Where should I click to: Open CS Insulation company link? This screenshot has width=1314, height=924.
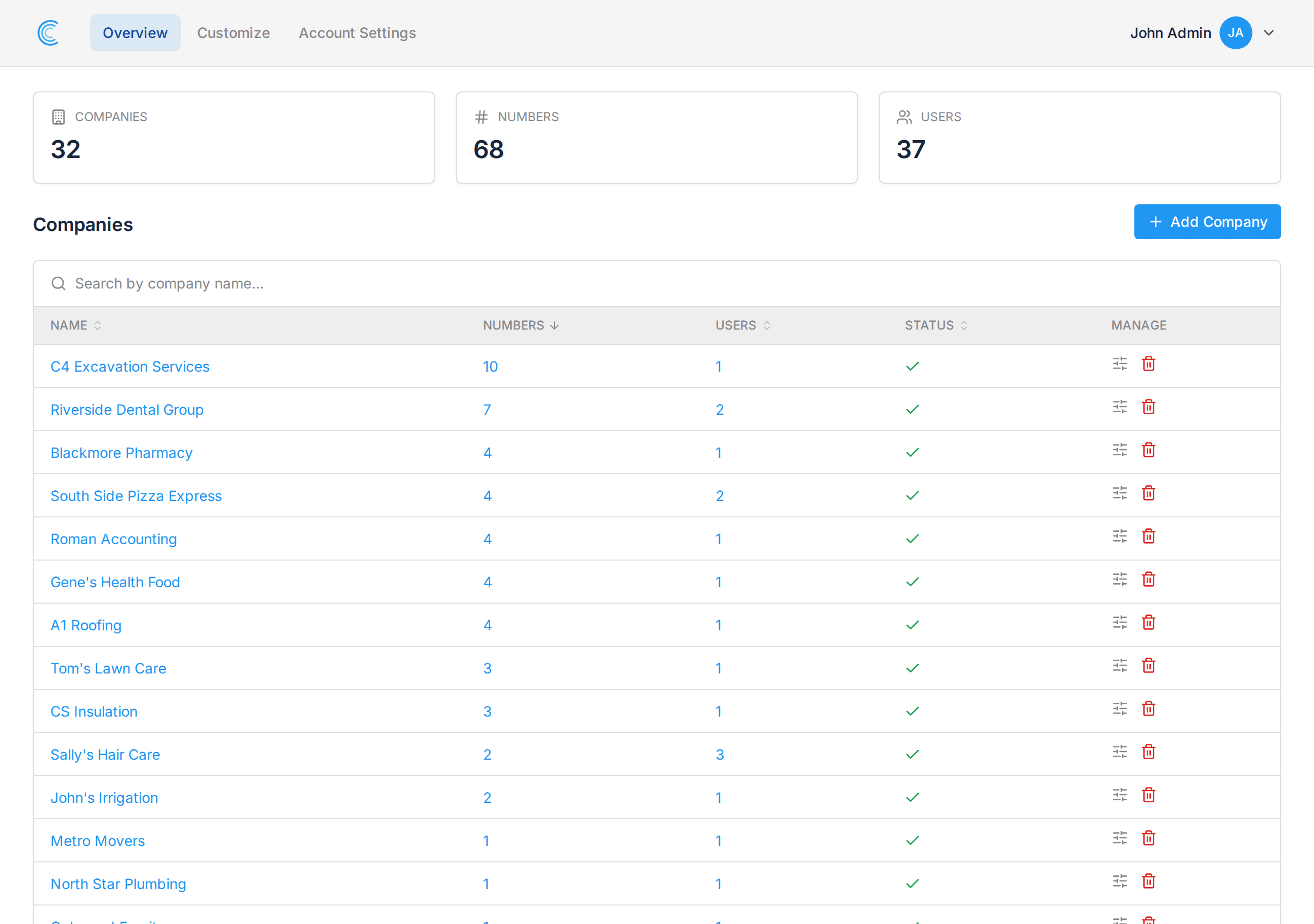[94, 711]
